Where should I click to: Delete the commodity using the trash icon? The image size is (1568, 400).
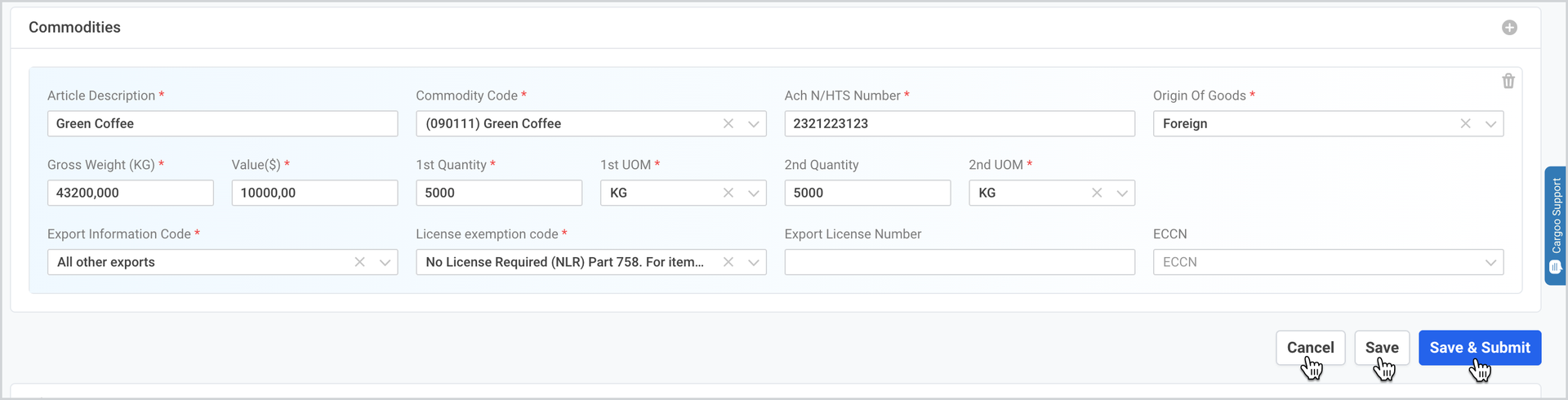click(x=1508, y=81)
